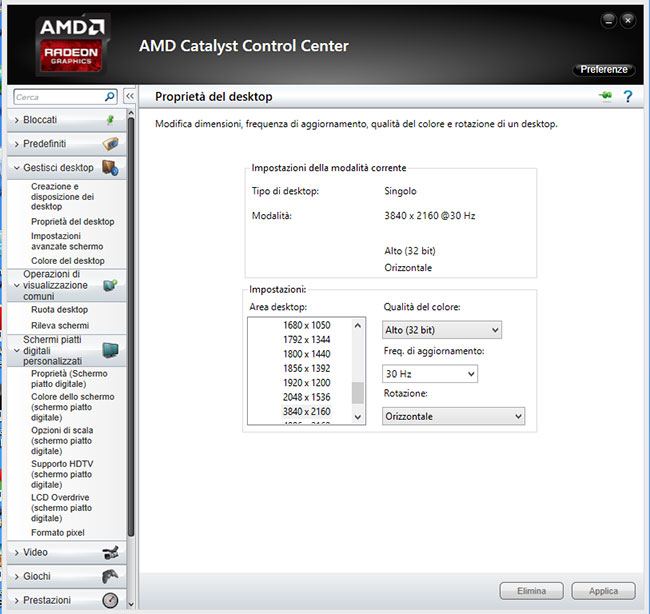The width and height of the screenshot is (650, 614).
Task: Open Ruota desktop page
Action: (x=59, y=310)
